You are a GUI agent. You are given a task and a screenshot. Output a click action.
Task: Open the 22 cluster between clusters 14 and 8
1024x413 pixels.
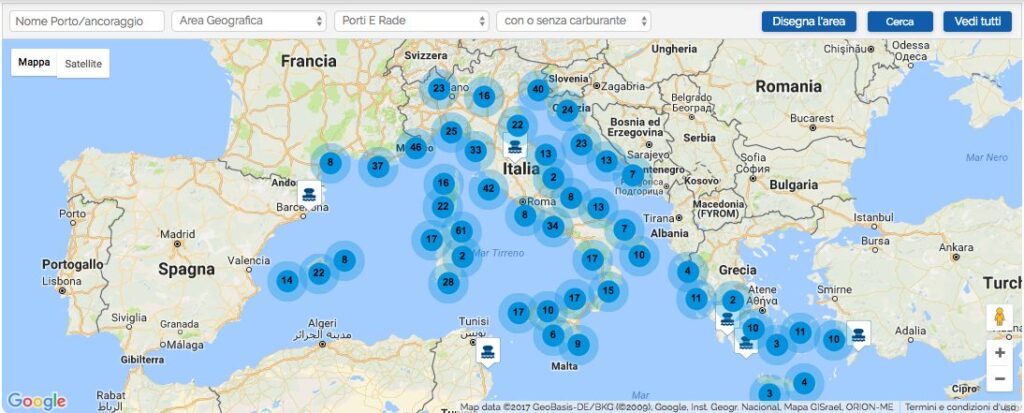pyautogui.click(x=318, y=273)
